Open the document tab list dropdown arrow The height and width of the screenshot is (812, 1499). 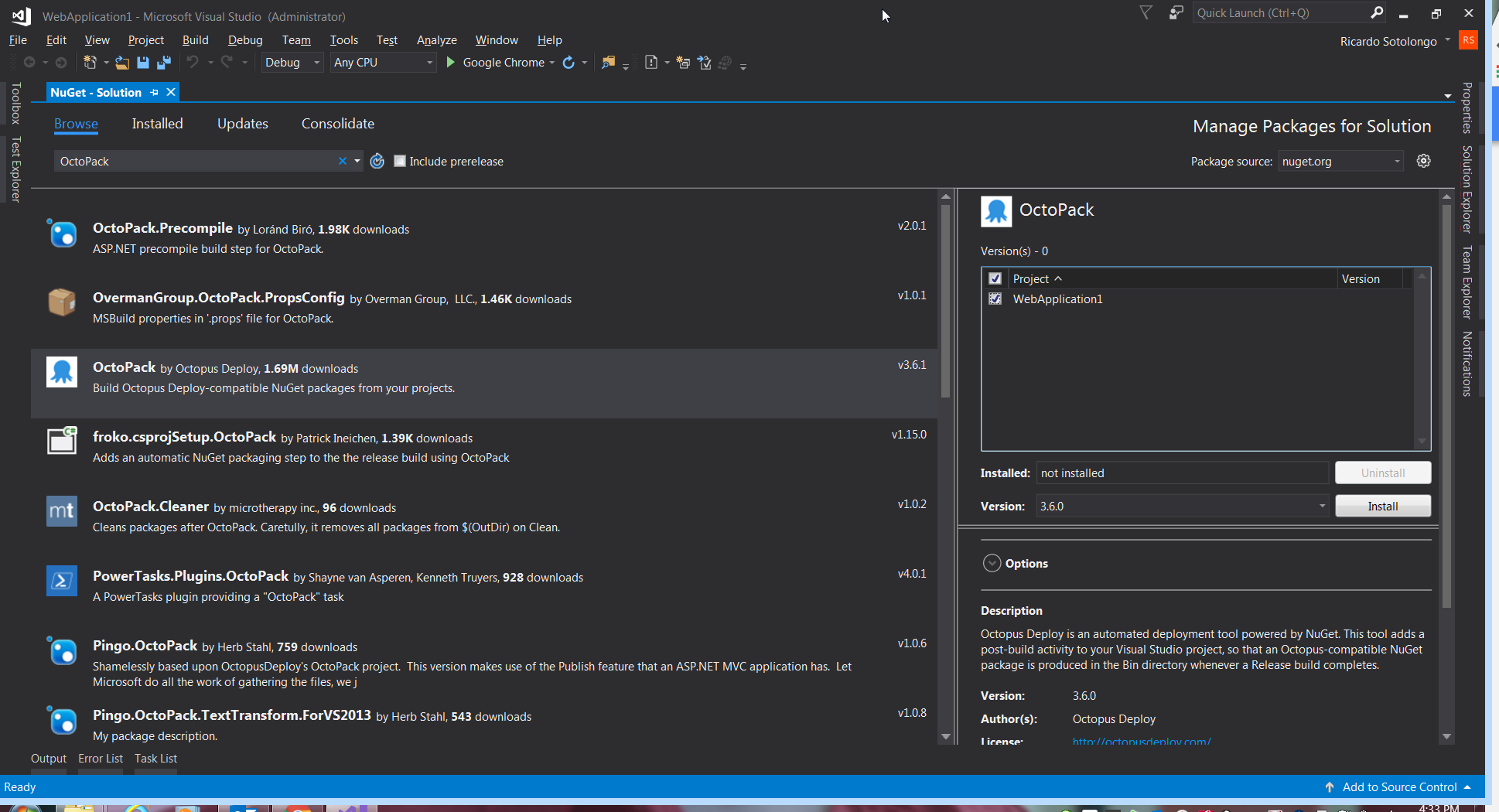tap(1447, 96)
